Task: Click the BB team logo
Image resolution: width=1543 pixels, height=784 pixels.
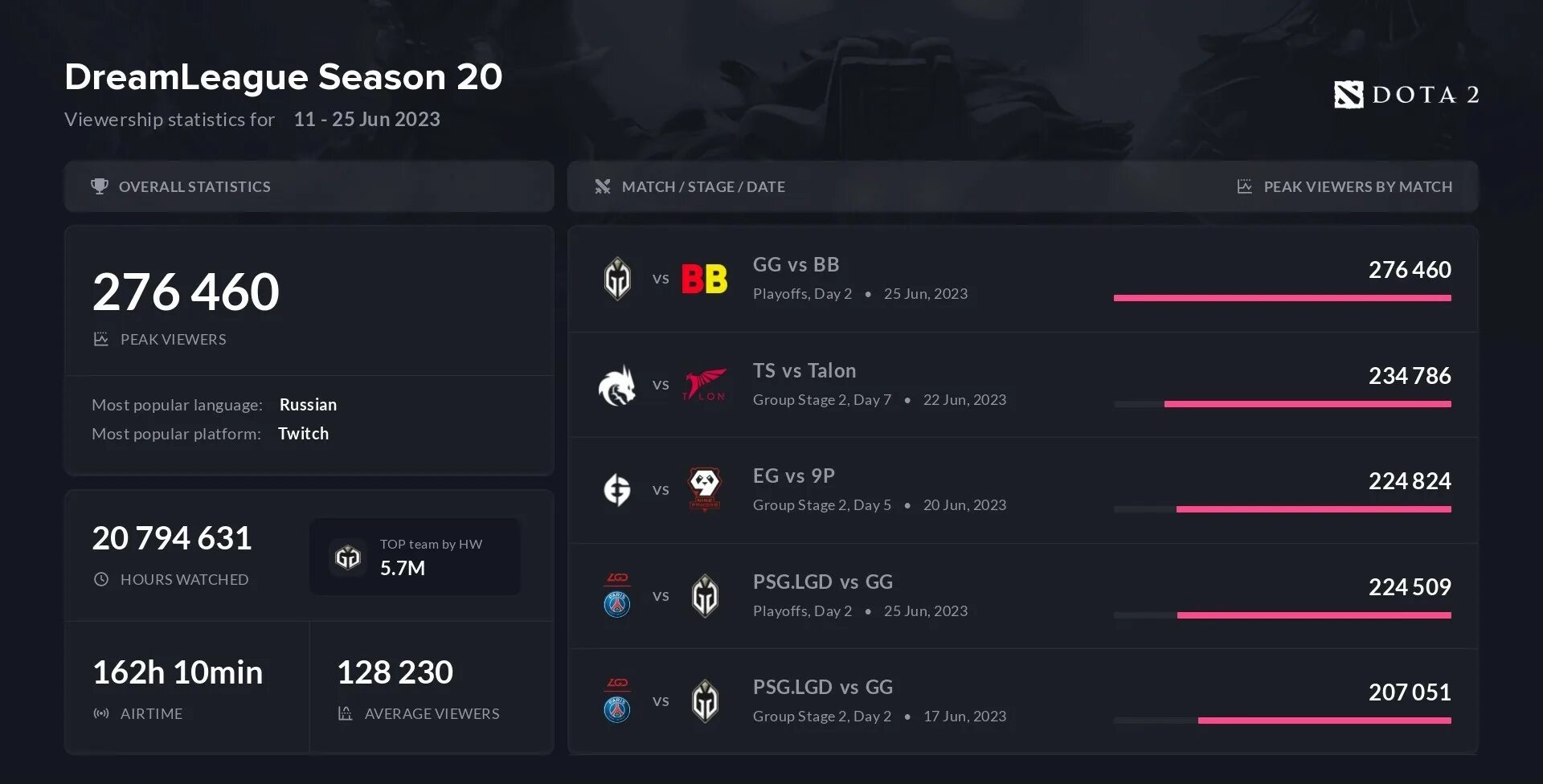Action: coord(705,279)
